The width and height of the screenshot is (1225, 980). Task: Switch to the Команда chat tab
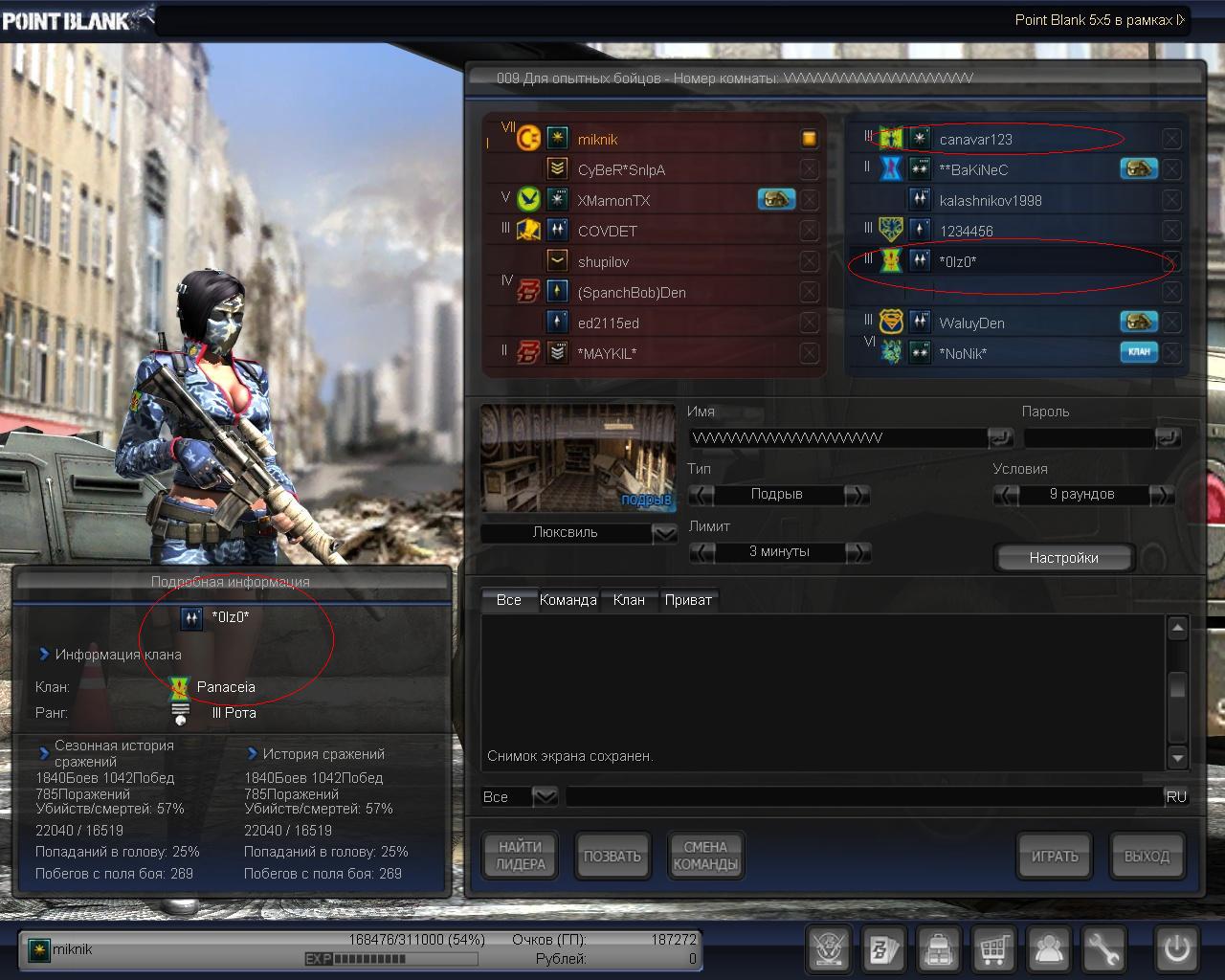pos(568,600)
